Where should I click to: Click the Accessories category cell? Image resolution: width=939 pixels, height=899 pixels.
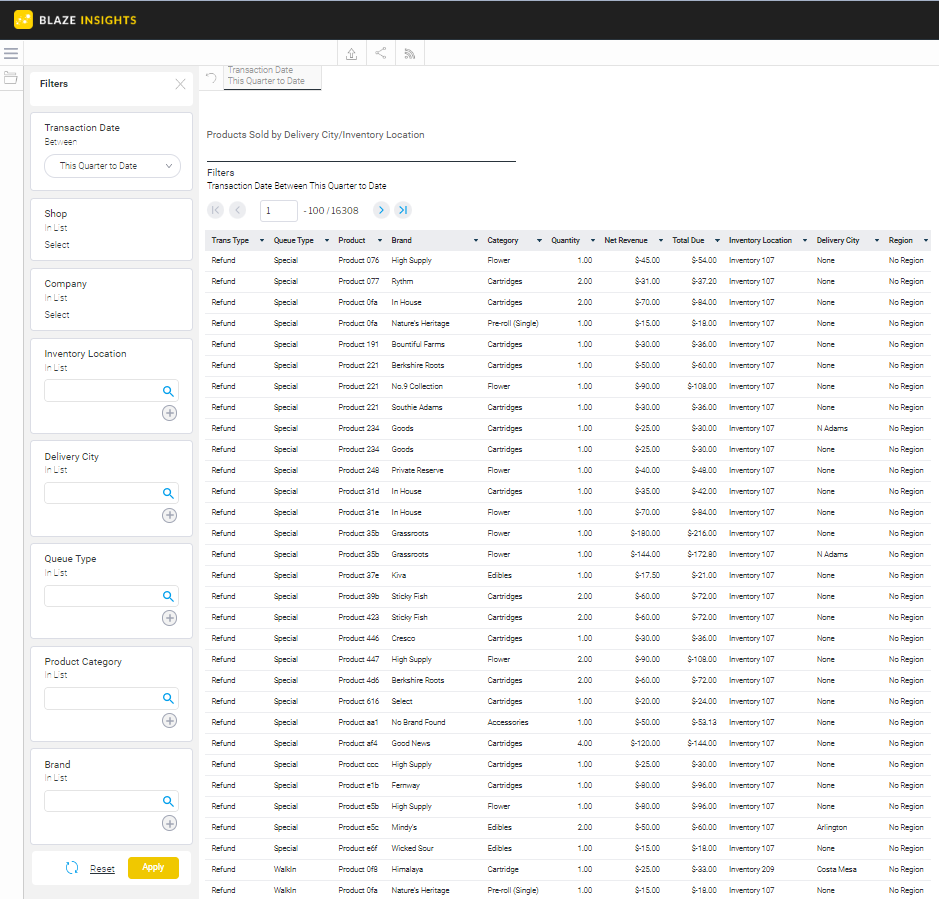pos(508,722)
